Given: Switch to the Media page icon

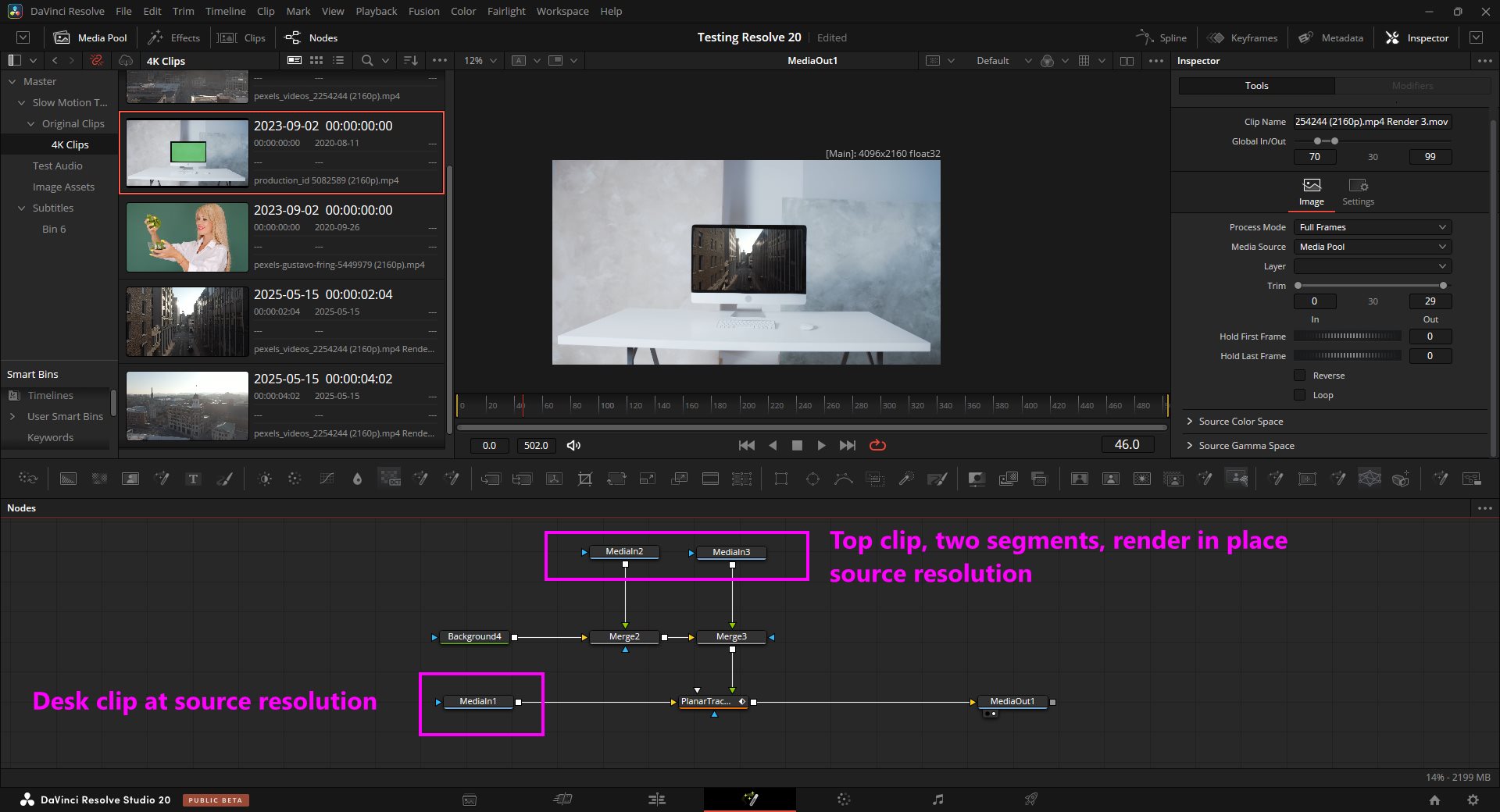Looking at the screenshot, I should click(x=470, y=800).
